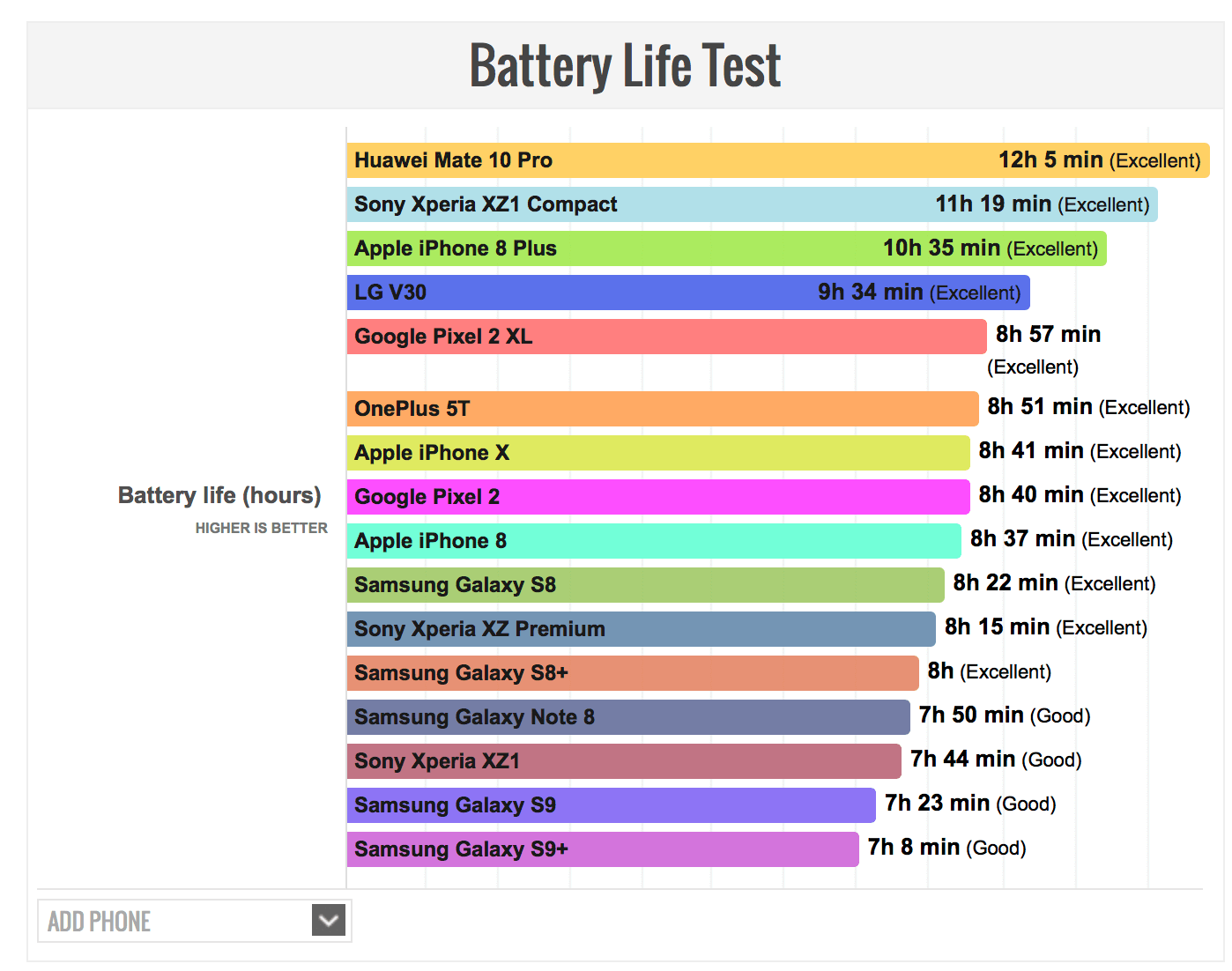Select the magenta Google Pixel 2 bar
Image resolution: width=1232 pixels, height=971 pixels.
(x=657, y=497)
